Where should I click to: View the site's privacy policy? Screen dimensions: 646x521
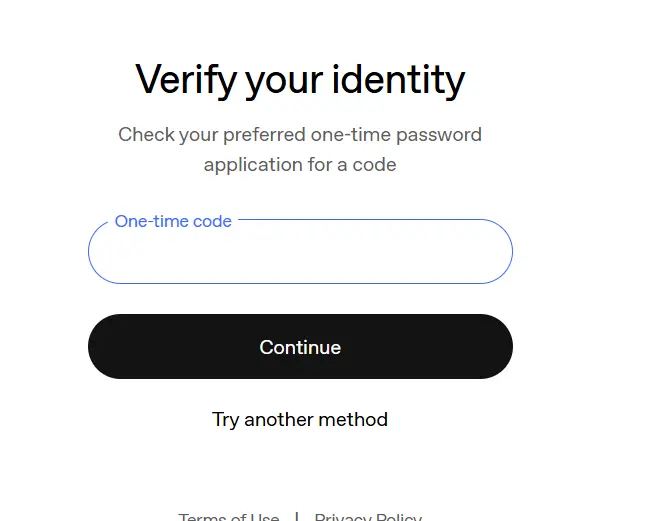(x=368, y=516)
